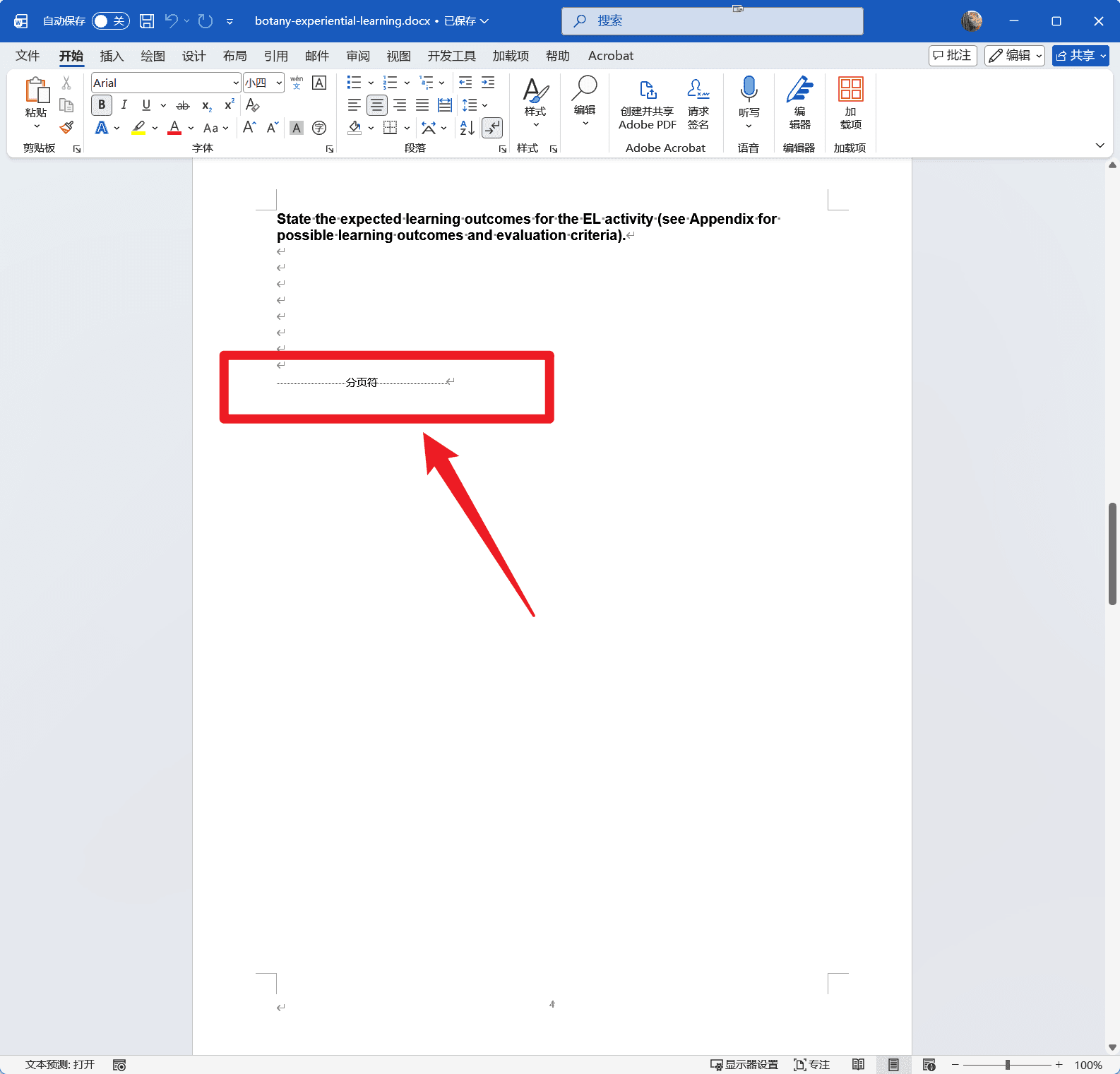
Task: Redo the last action
Action: (205, 21)
